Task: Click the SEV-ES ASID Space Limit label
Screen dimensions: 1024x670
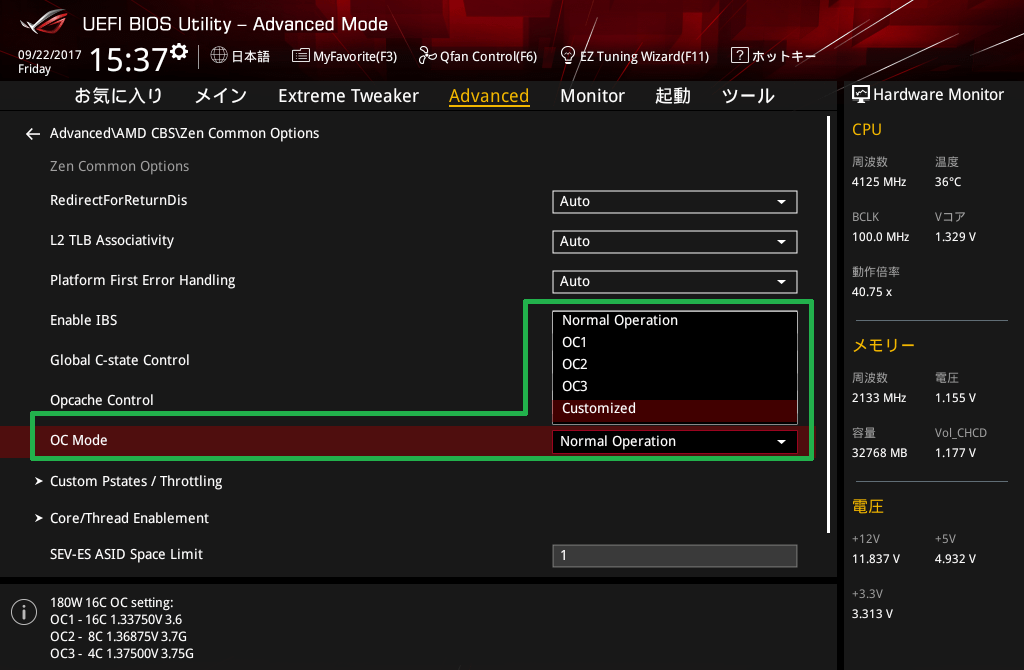Action: pyautogui.click(x=126, y=554)
